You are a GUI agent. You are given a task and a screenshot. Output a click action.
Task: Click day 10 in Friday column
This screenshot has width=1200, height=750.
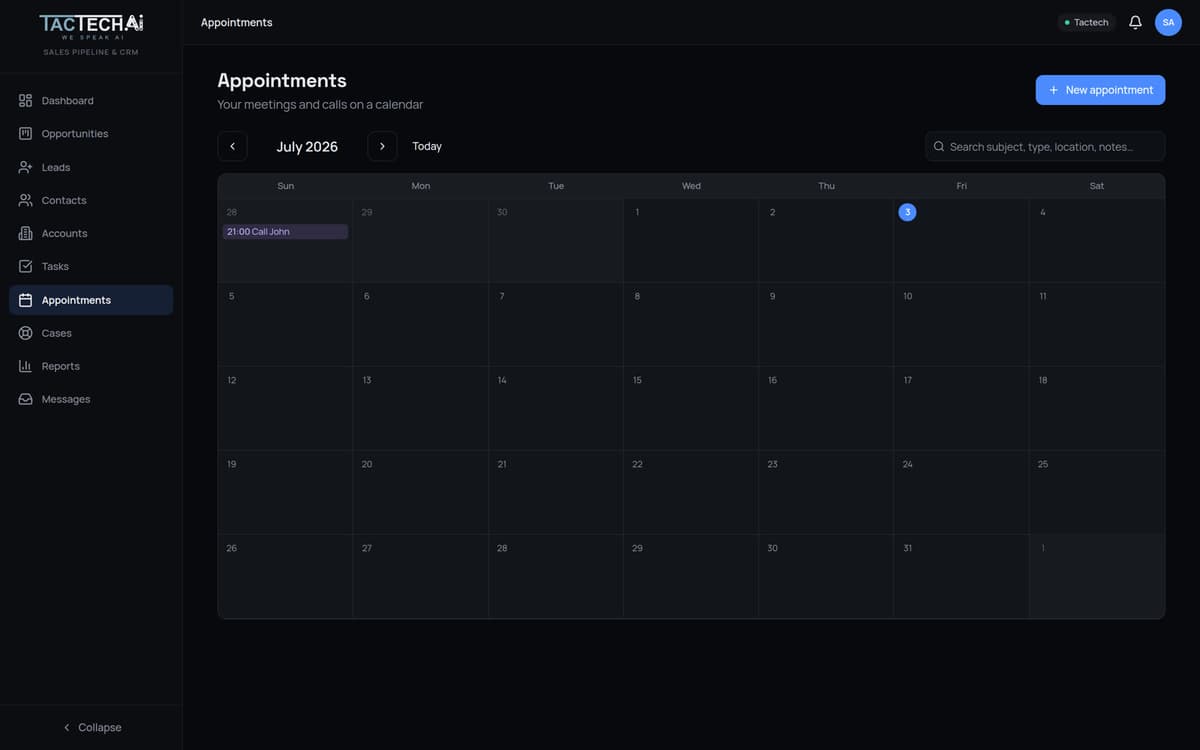coord(961,324)
